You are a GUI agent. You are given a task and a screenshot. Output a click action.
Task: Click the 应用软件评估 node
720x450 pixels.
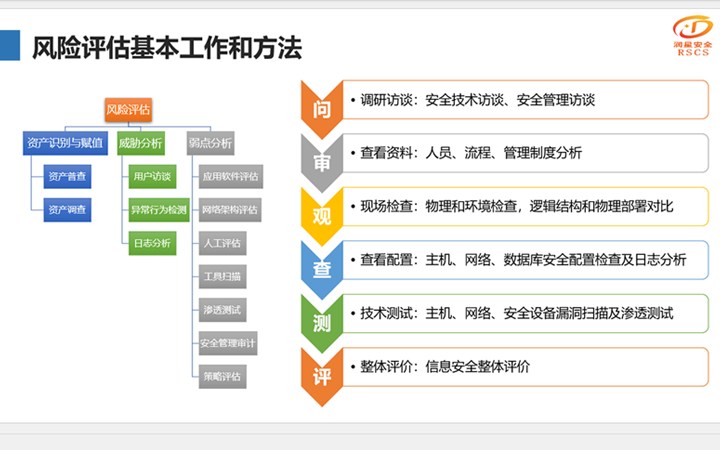click(231, 176)
